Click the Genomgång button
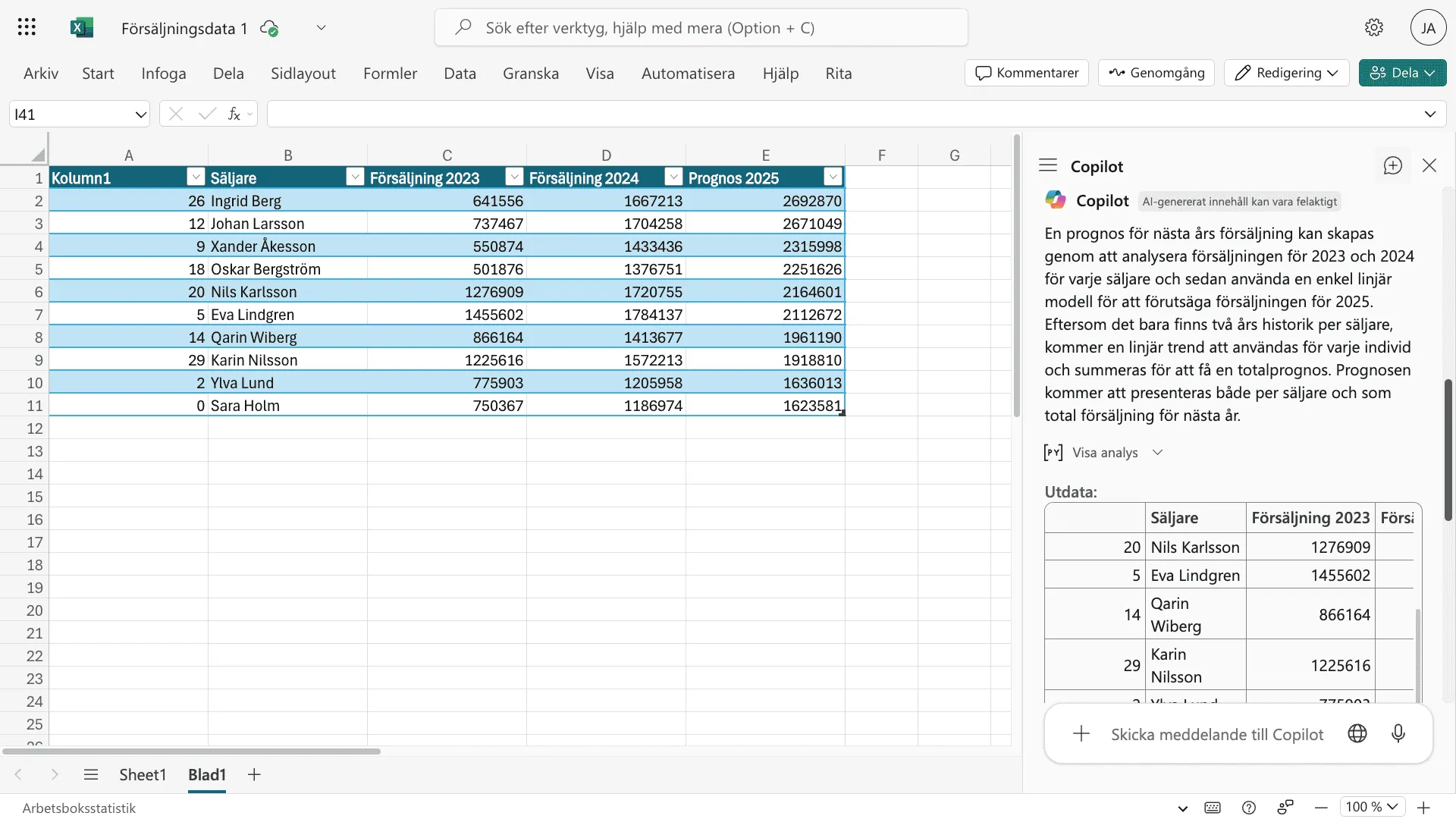 click(1156, 73)
